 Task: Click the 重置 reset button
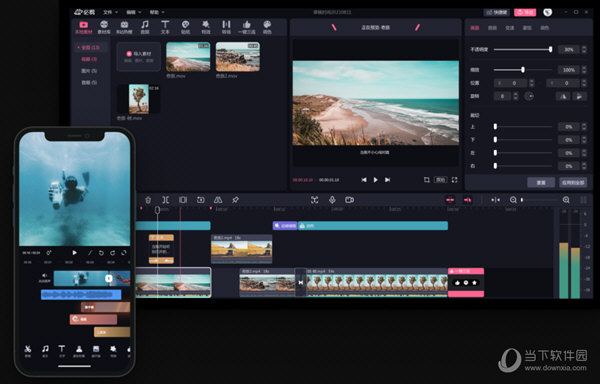pos(541,182)
